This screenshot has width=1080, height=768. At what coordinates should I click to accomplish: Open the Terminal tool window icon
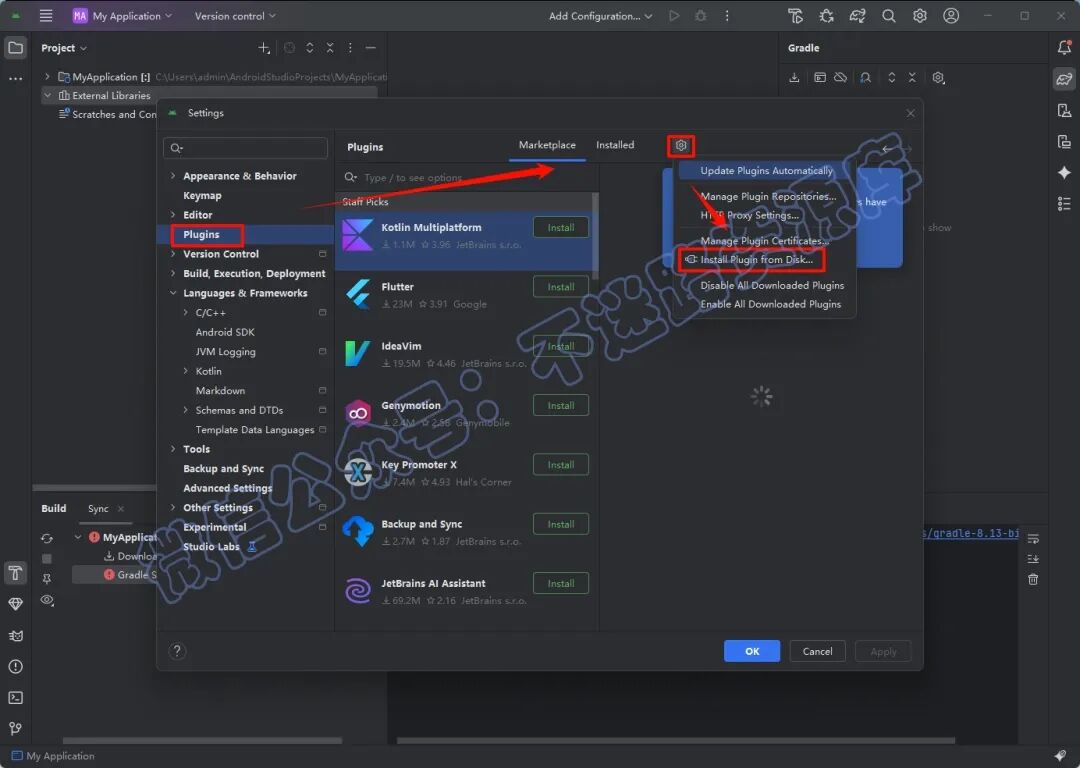[15, 698]
